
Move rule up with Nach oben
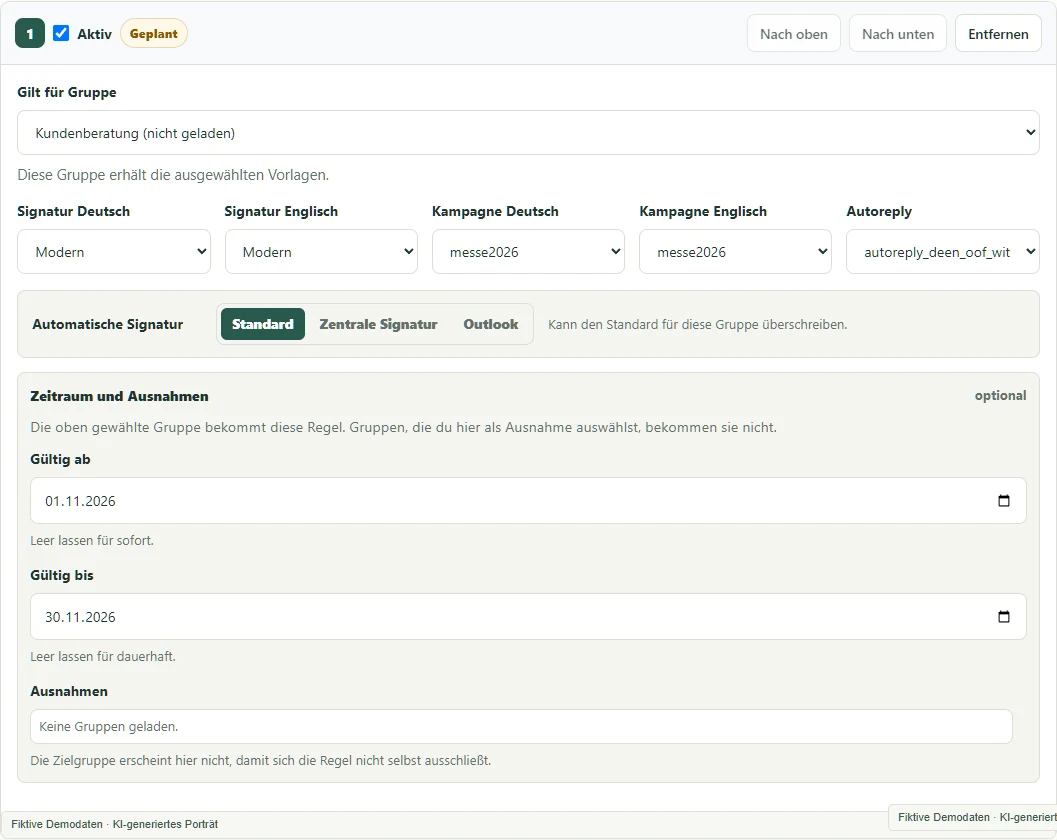click(793, 34)
